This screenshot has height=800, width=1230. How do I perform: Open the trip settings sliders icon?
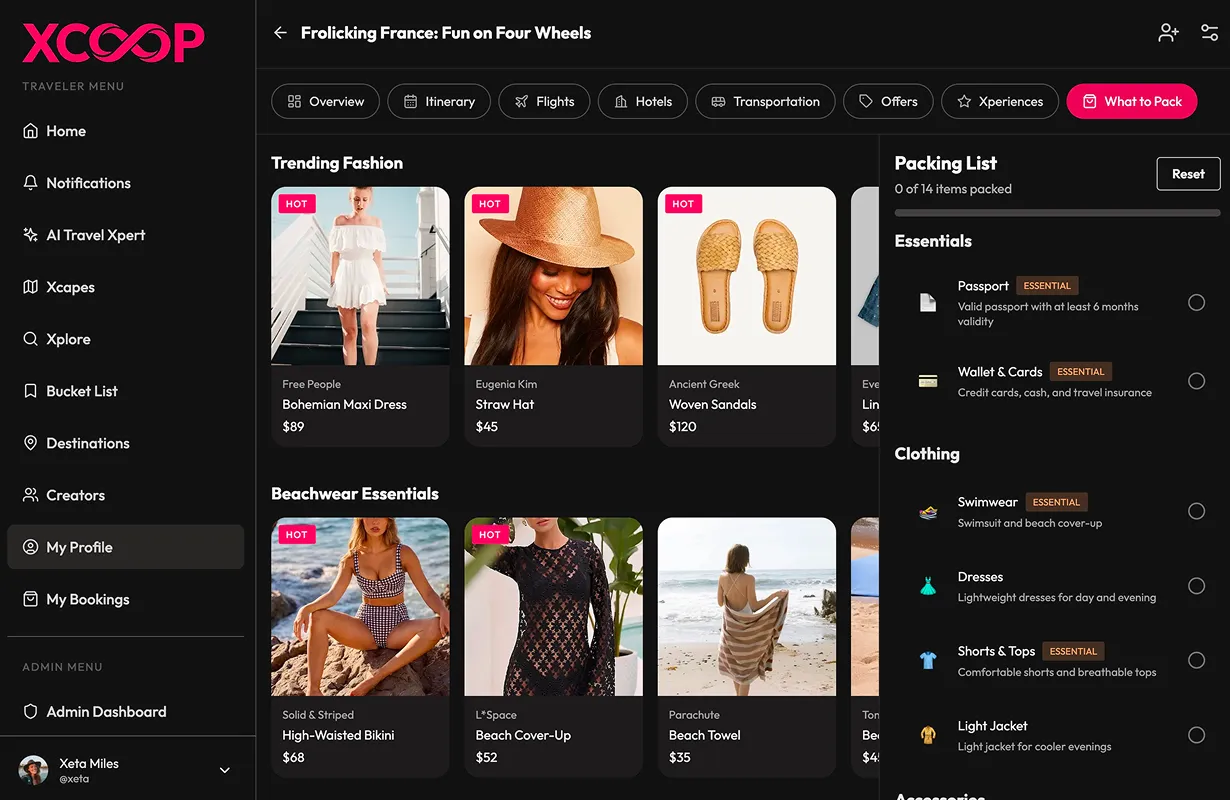[x=1210, y=33]
